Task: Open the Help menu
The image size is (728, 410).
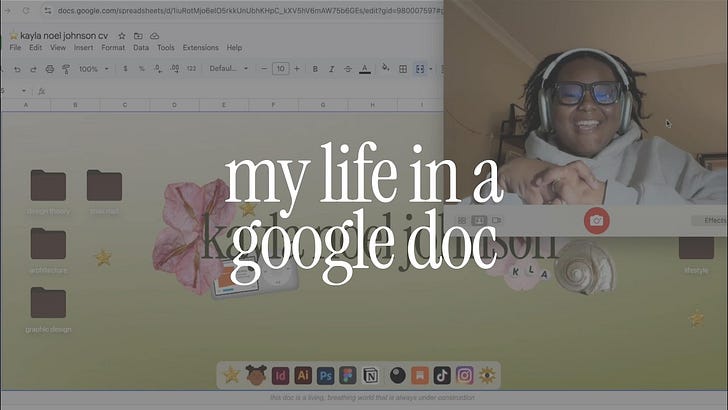Action: 234,47
